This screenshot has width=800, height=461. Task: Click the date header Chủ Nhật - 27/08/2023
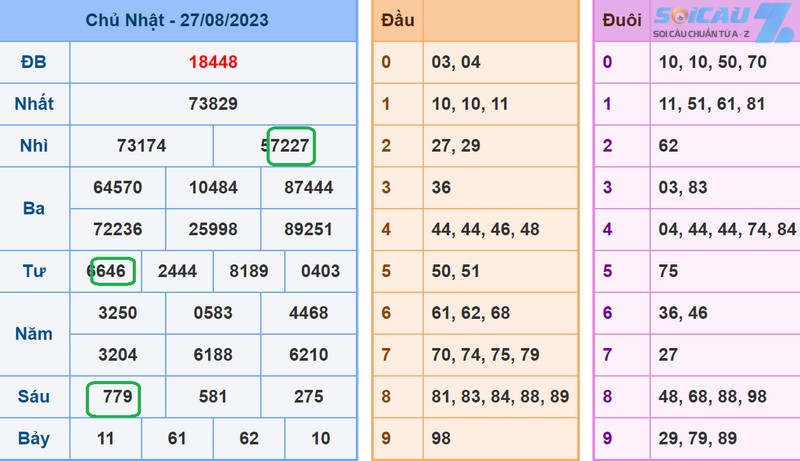(x=177, y=20)
